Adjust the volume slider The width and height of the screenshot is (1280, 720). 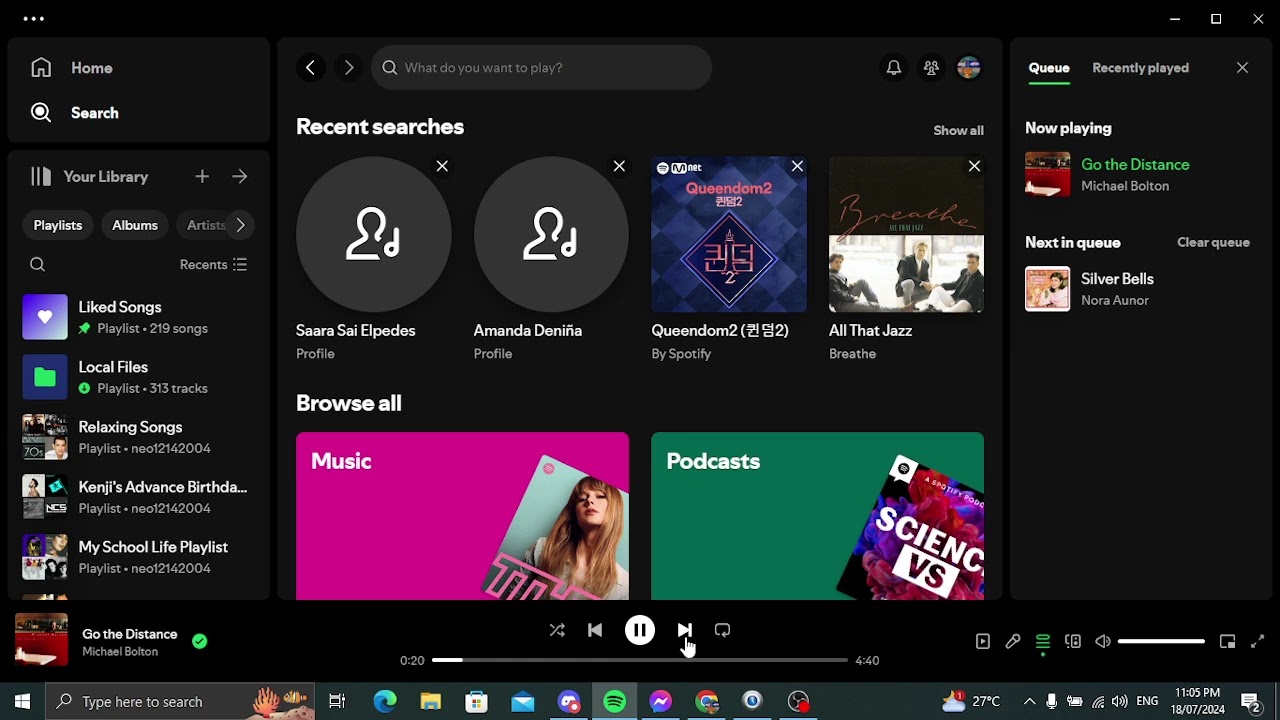click(x=1161, y=642)
